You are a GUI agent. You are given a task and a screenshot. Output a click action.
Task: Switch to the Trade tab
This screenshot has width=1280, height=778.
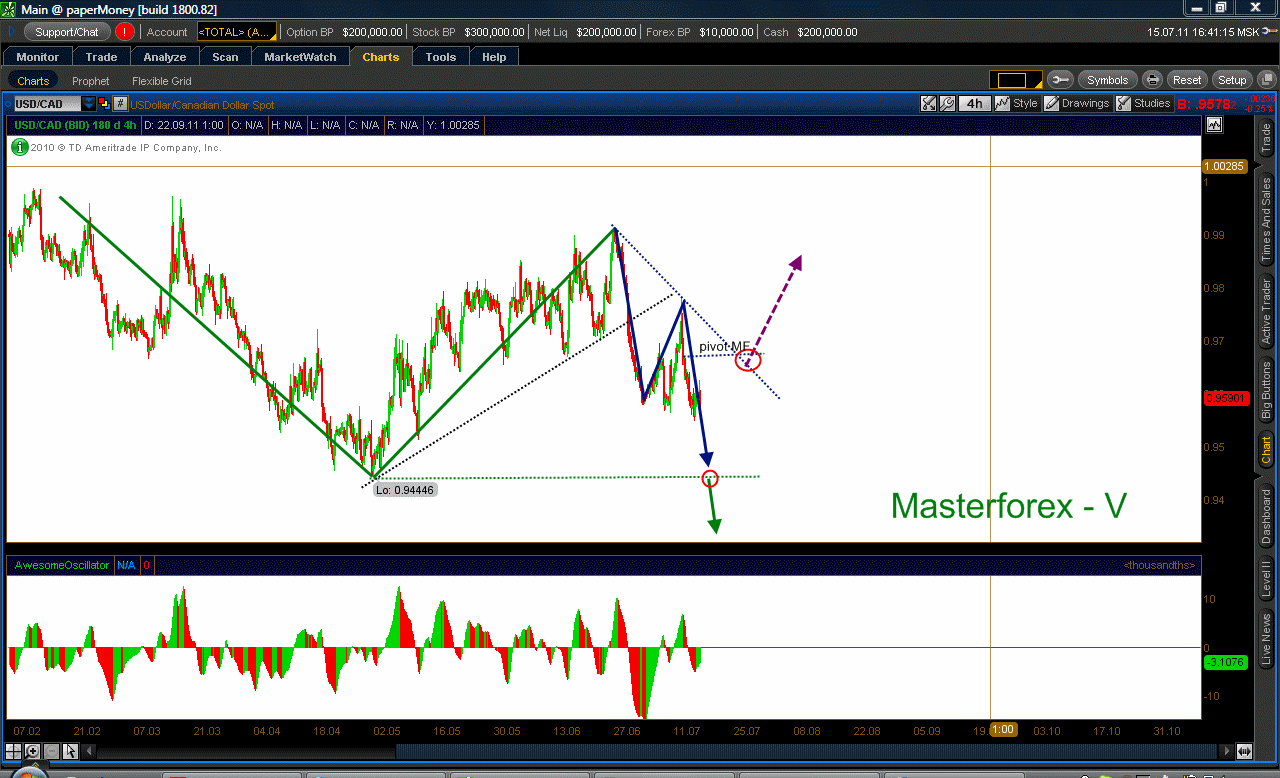pyautogui.click(x=101, y=57)
